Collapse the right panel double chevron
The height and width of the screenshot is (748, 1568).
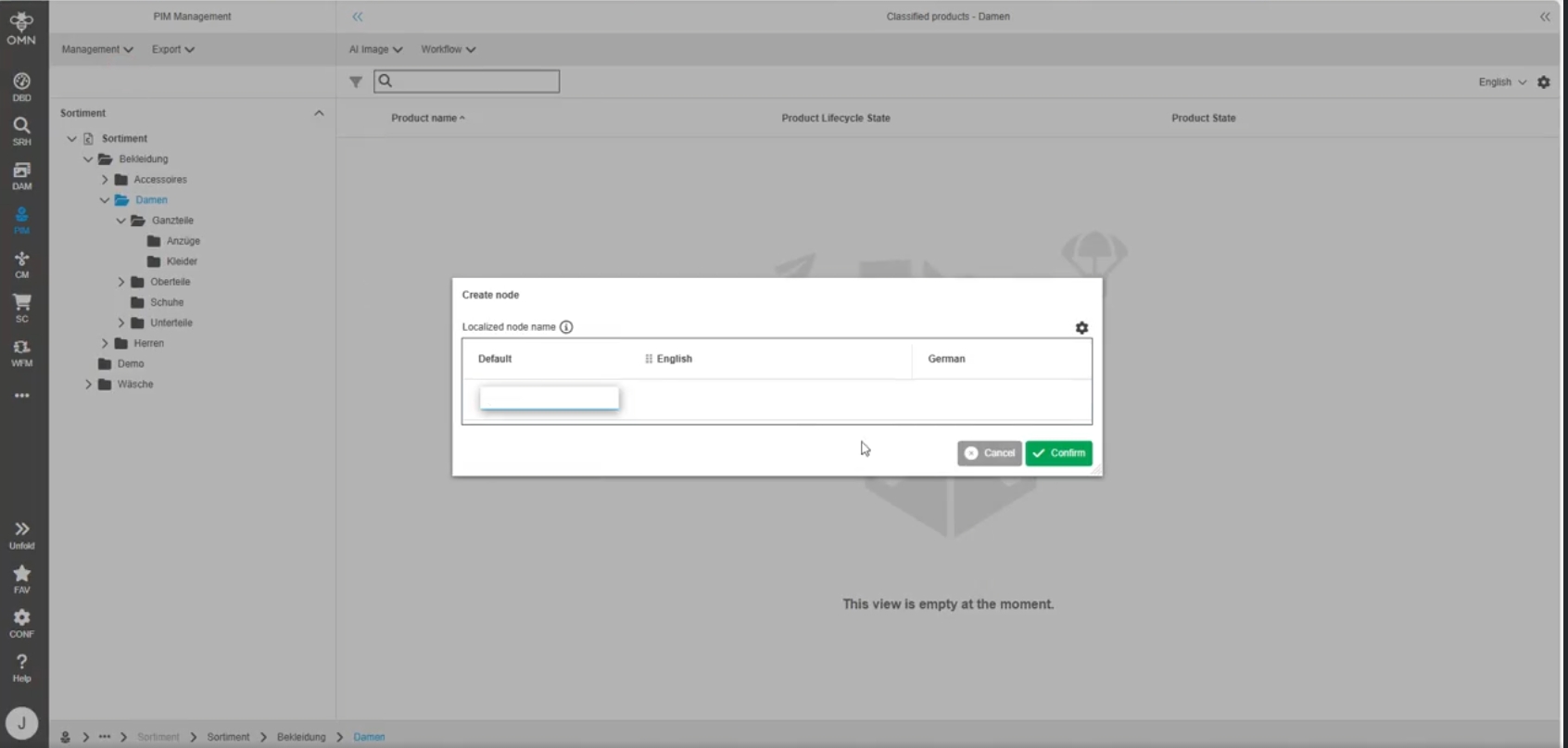click(1545, 17)
